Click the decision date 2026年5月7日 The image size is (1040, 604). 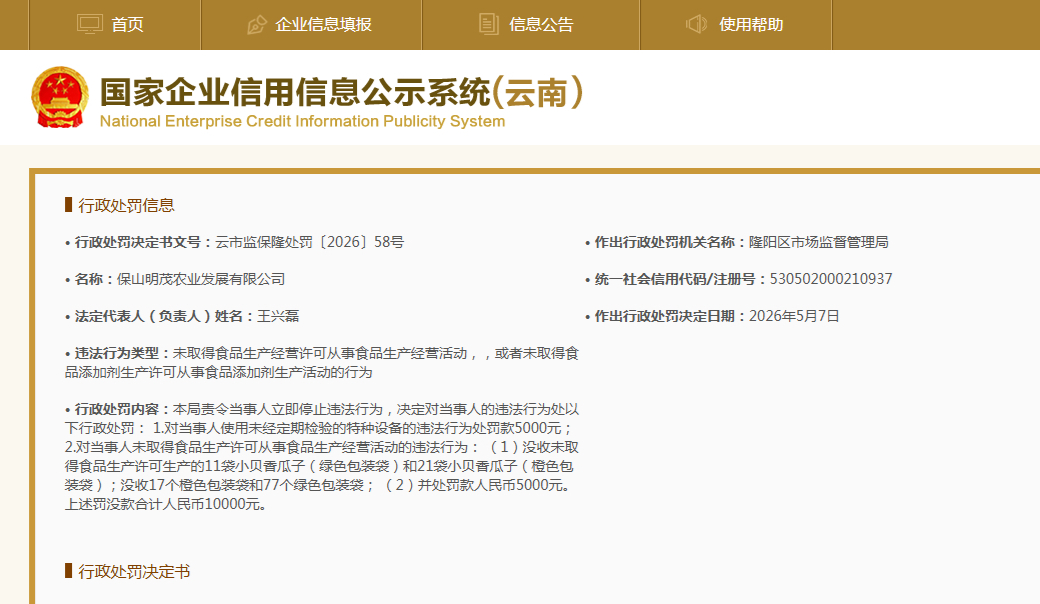tap(794, 316)
